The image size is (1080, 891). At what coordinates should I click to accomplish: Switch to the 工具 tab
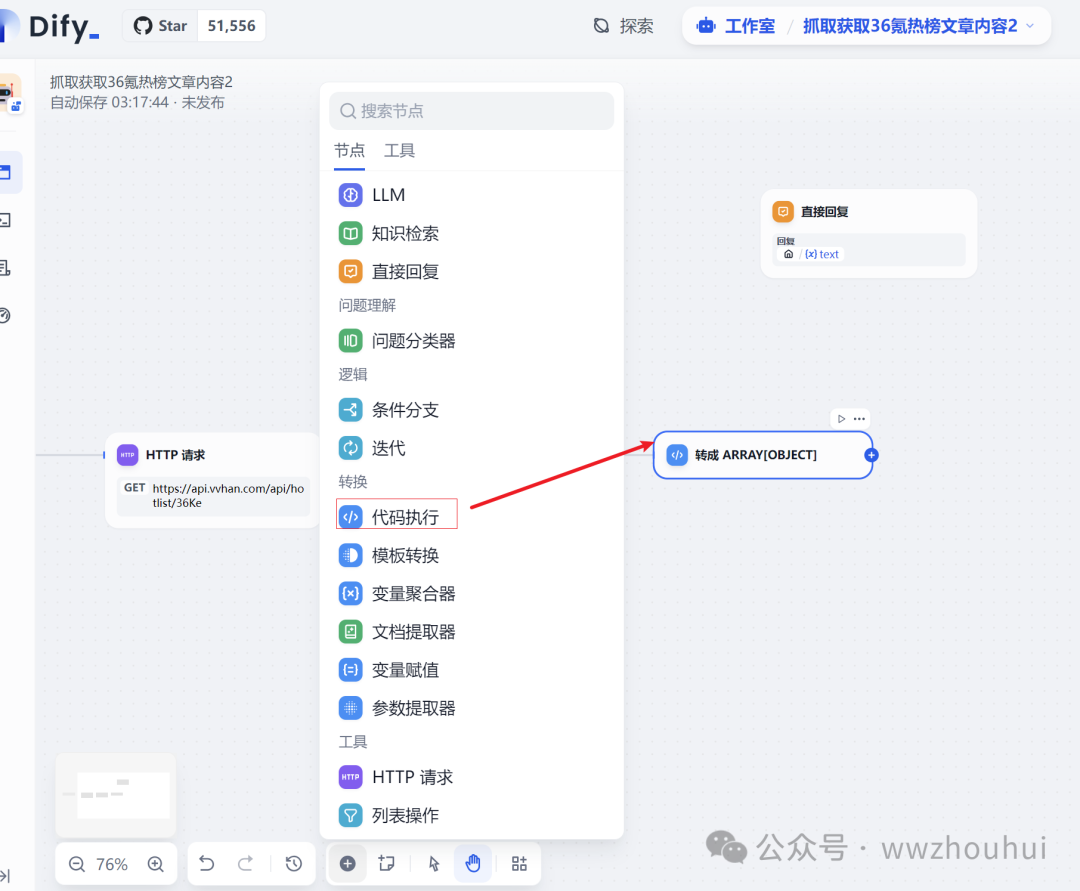[x=399, y=151]
